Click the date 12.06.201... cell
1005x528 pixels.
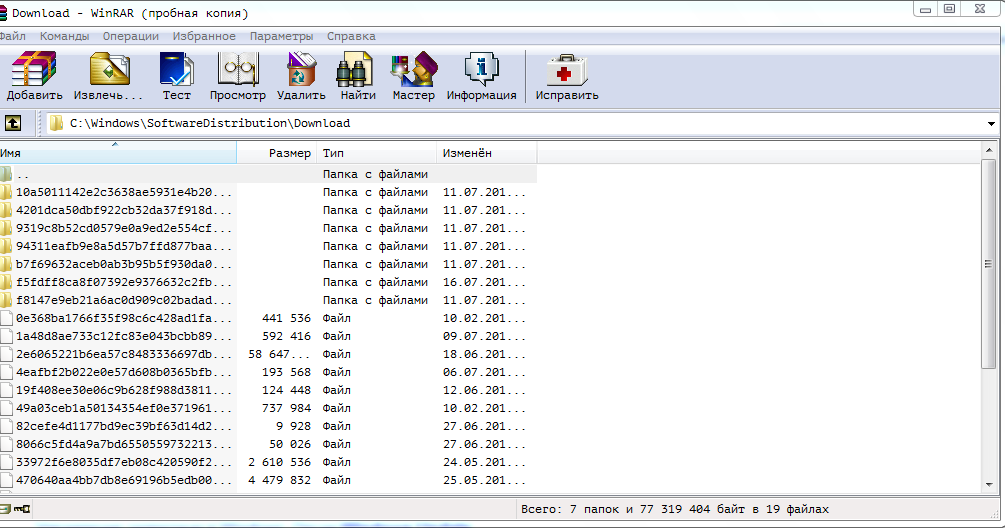(x=484, y=390)
